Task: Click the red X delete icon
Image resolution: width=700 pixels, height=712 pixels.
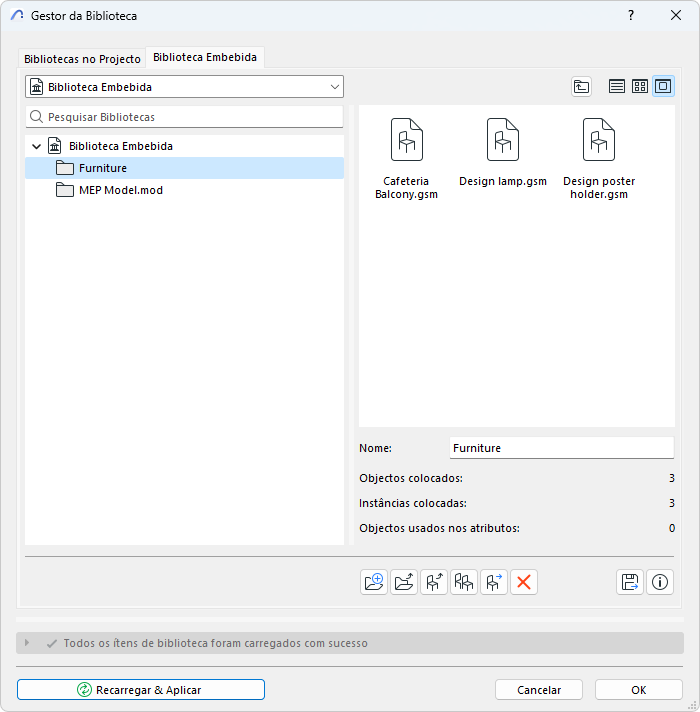Action: coord(523,582)
